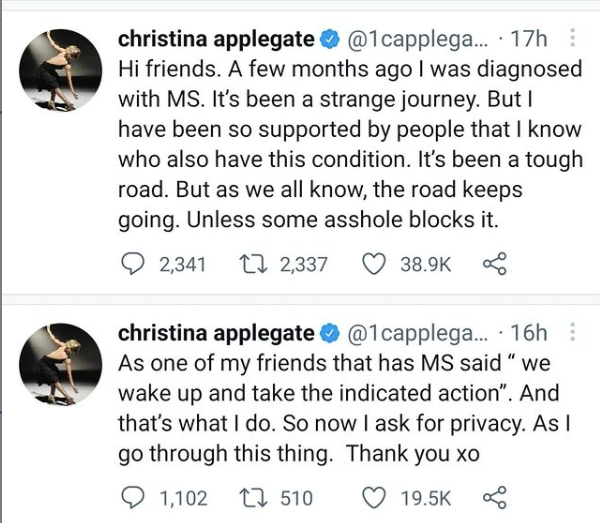600x523 pixels.
Task: Share the first tweet
Action: click(x=492, y=264)
